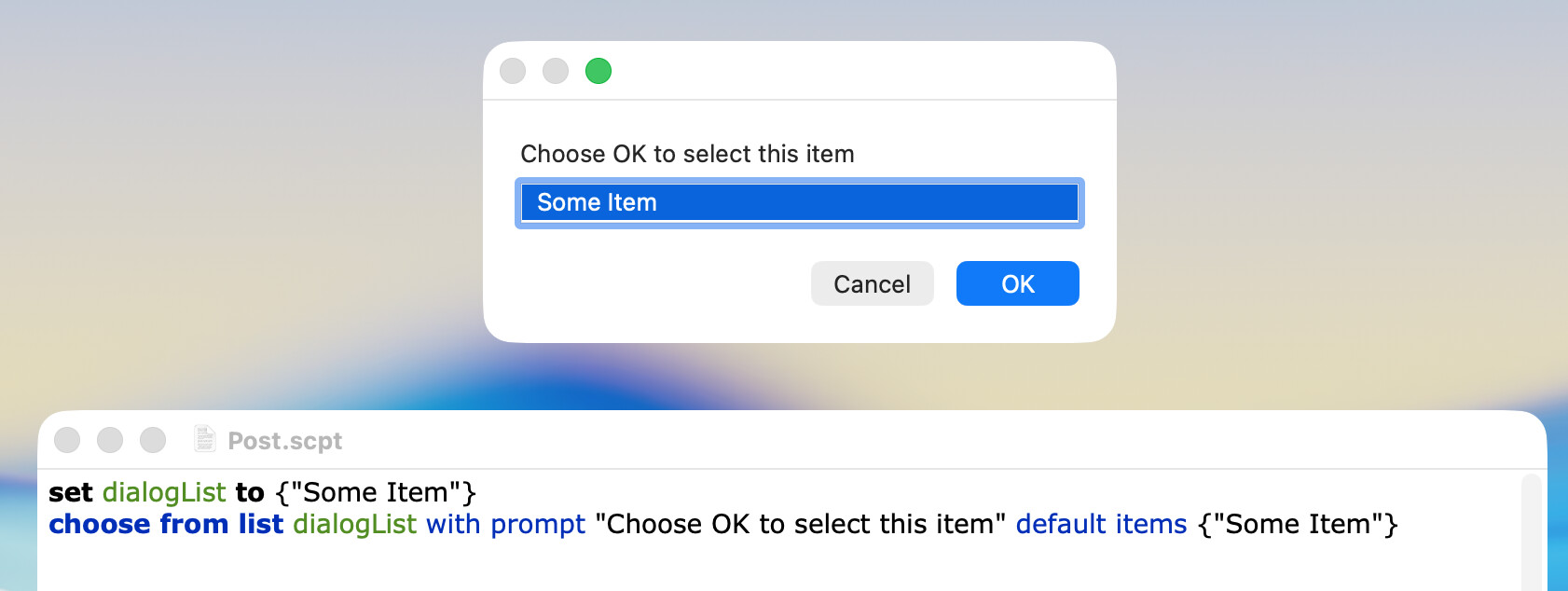This screenshot has height=591, width=1568.
Task: Zoom the Post.scpt script window
Action: click(x=153, y=440)
